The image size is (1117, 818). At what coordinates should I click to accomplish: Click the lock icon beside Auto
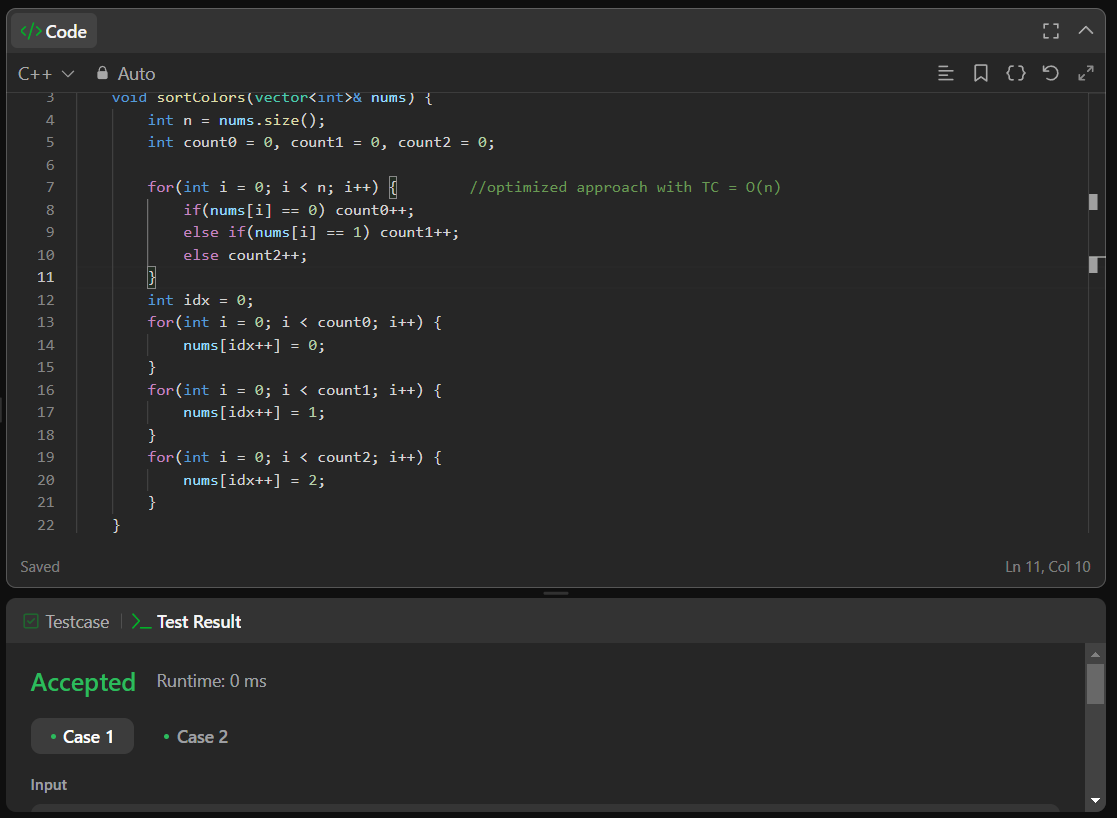click(x=103, y=73)
